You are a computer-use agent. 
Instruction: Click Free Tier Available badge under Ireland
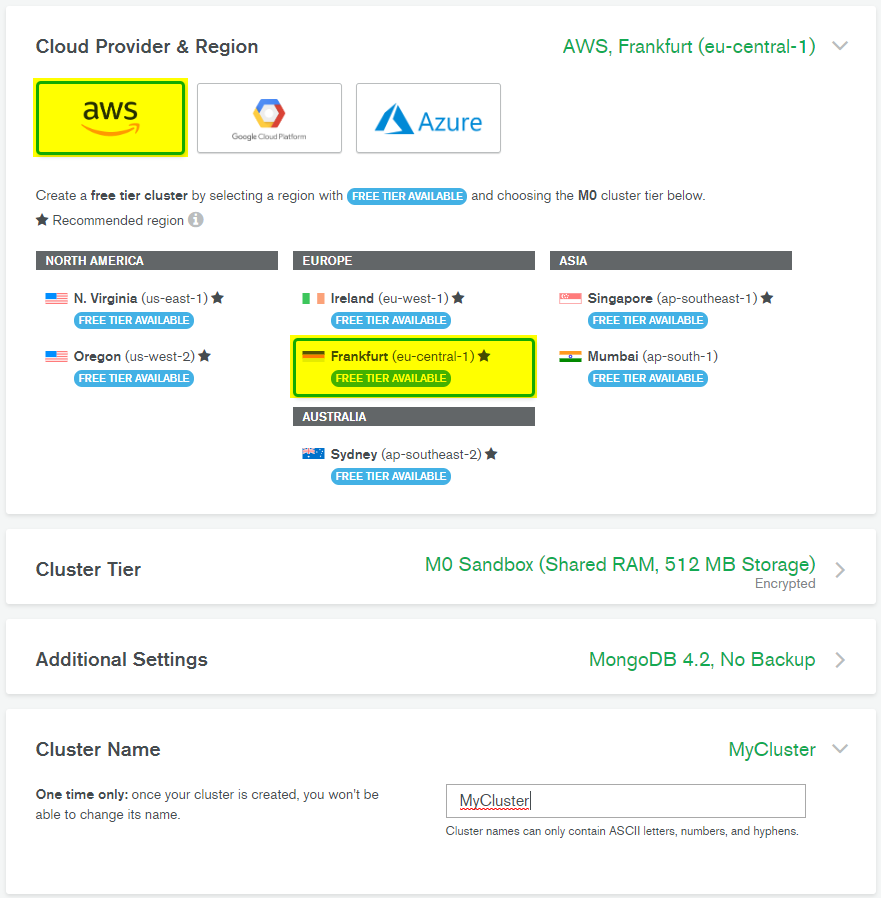391,320
